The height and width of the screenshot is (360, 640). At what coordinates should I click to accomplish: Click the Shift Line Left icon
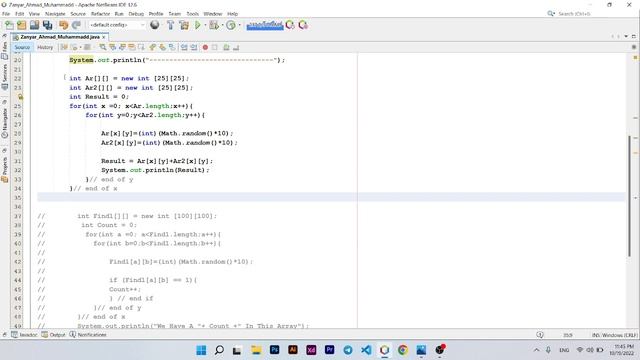pyautogui.click(x=184, y=48)
